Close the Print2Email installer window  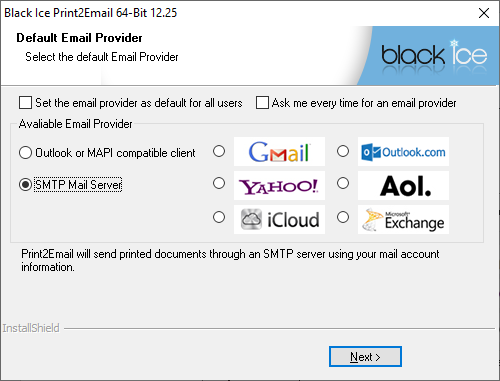click(x=484, y=13)
